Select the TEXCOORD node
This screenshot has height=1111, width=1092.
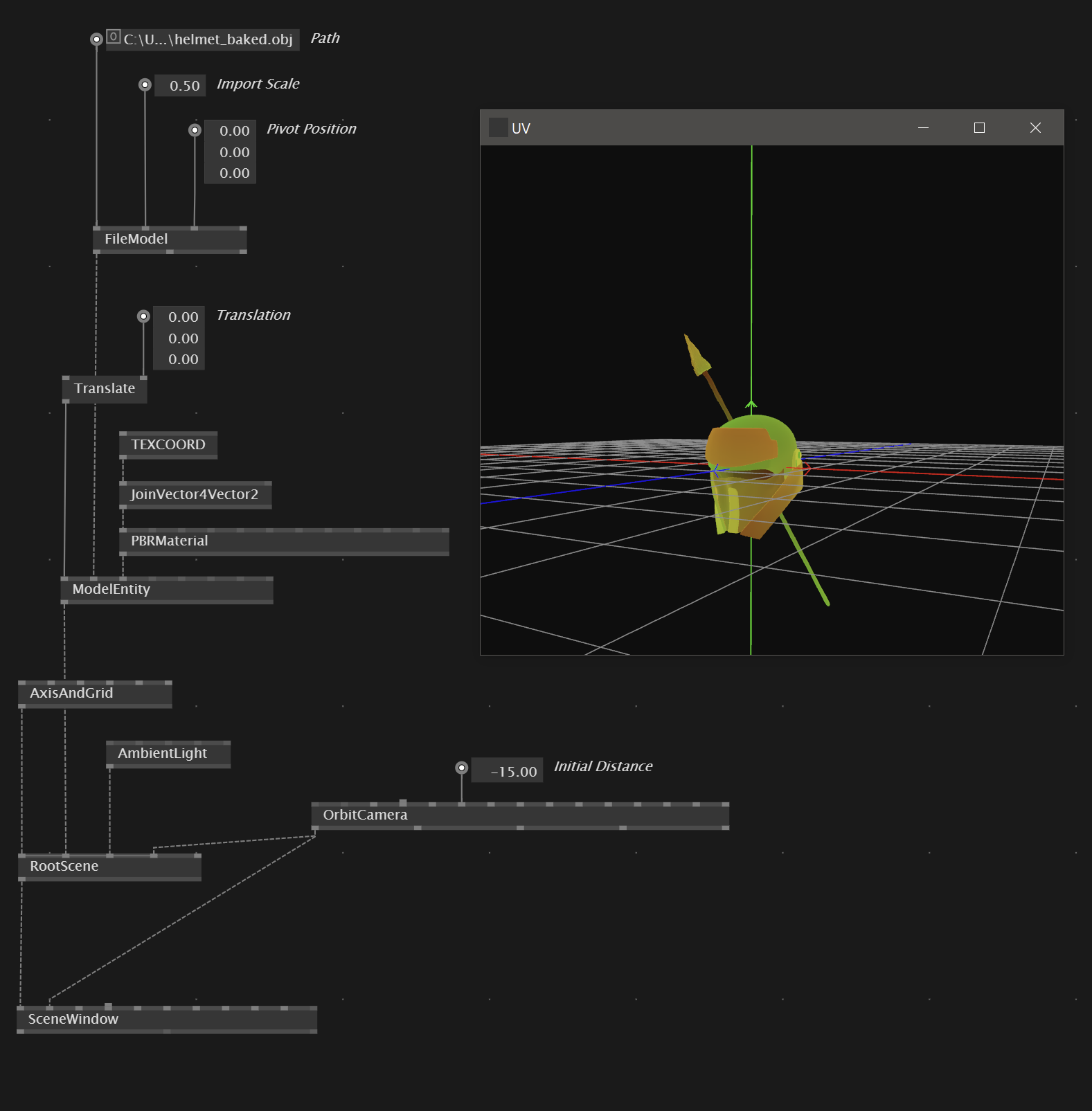click(x=168, y=445)
